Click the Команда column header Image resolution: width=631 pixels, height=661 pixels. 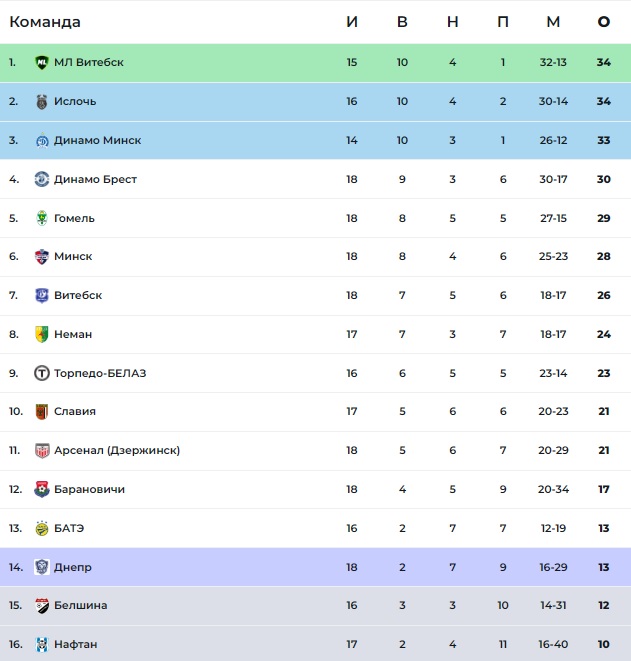45,22
